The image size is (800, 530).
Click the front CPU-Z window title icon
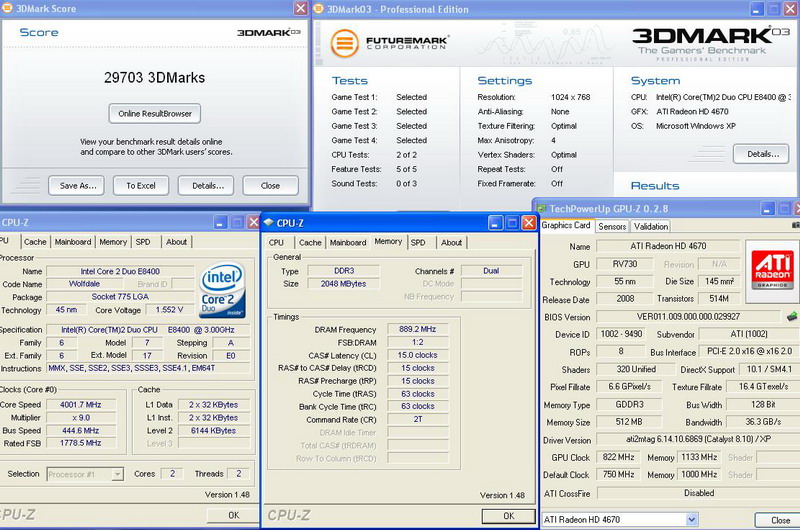coord(269,222)
